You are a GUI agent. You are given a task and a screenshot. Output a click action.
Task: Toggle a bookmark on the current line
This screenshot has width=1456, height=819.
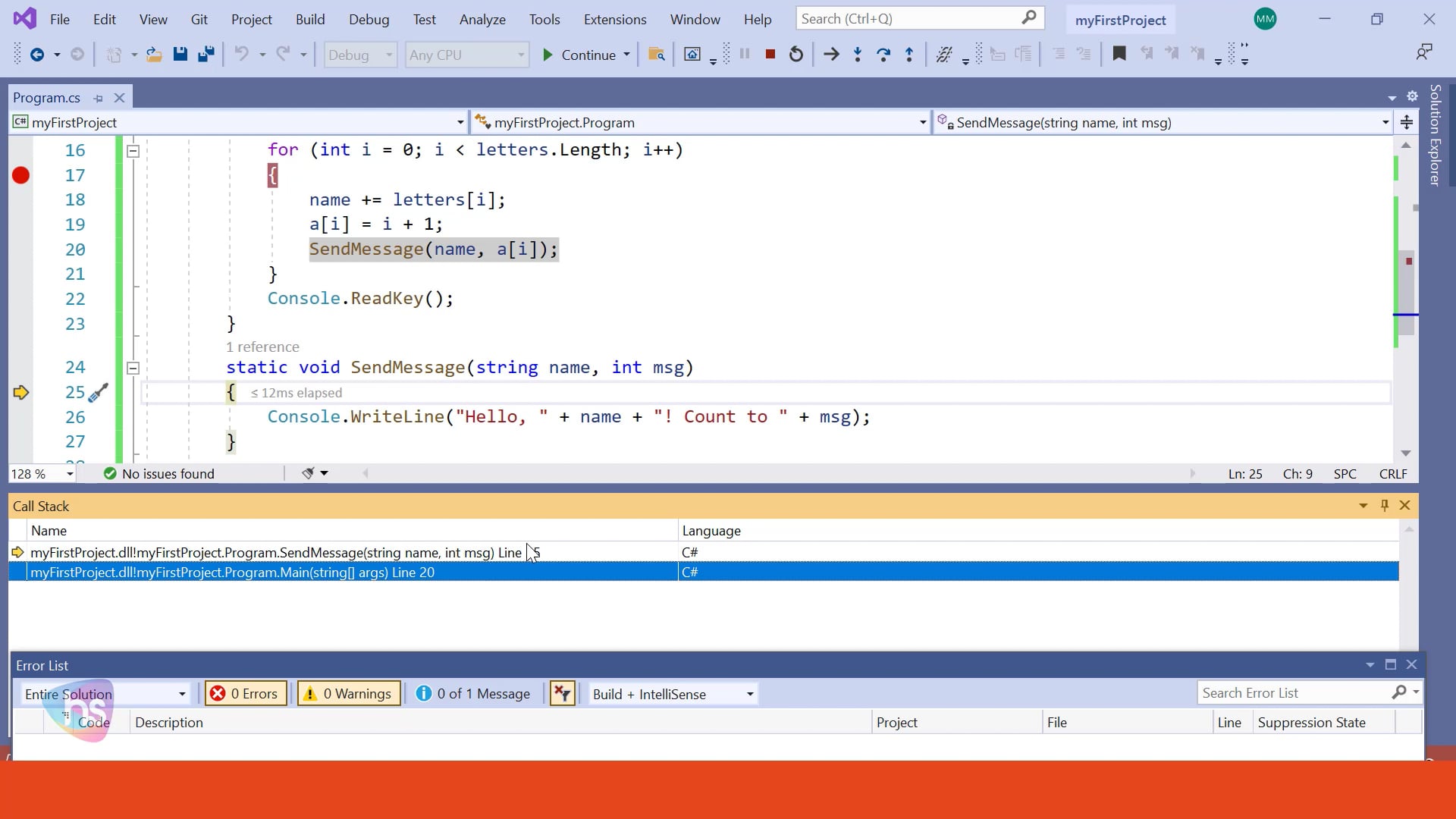[x=1120, y=54]
